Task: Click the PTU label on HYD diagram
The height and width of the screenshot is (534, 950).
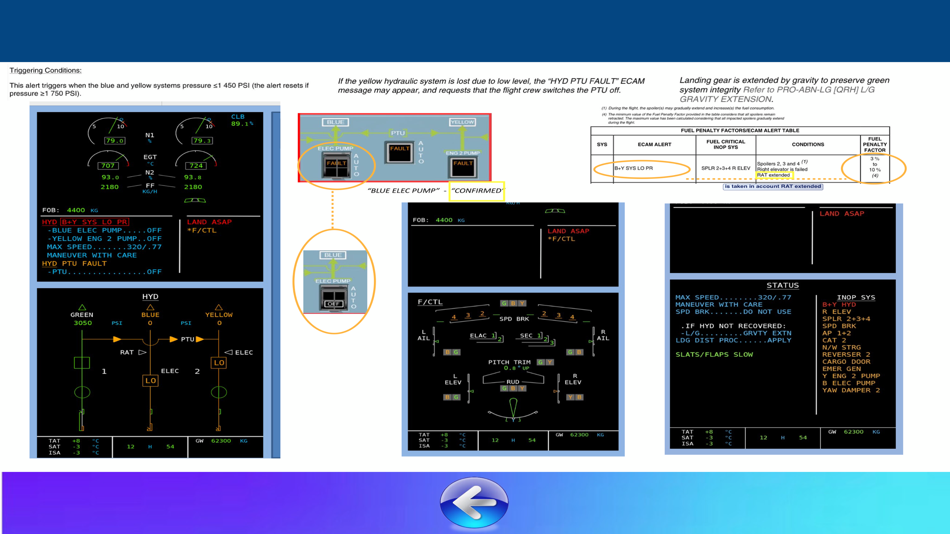Action: (x=188, y=339)
